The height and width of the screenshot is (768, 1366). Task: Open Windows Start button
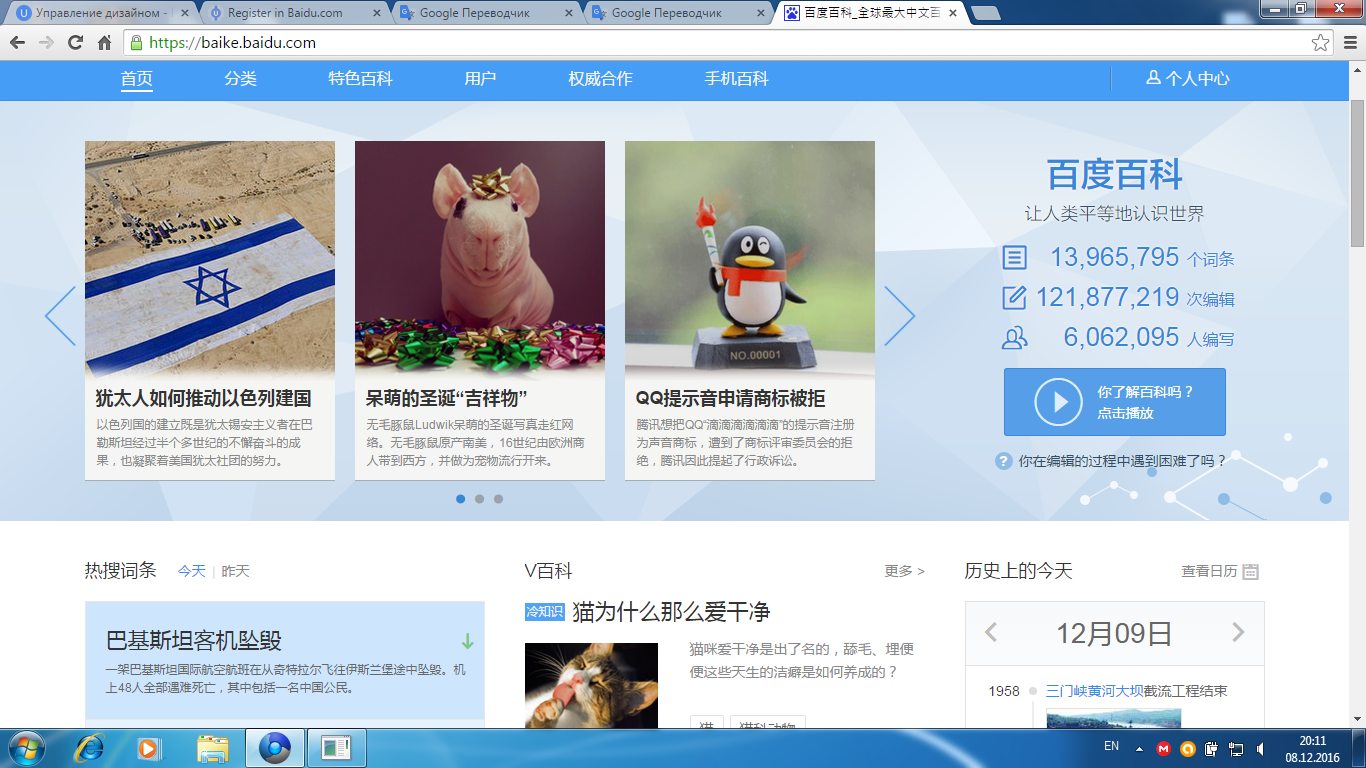click(x=26, y=748)
